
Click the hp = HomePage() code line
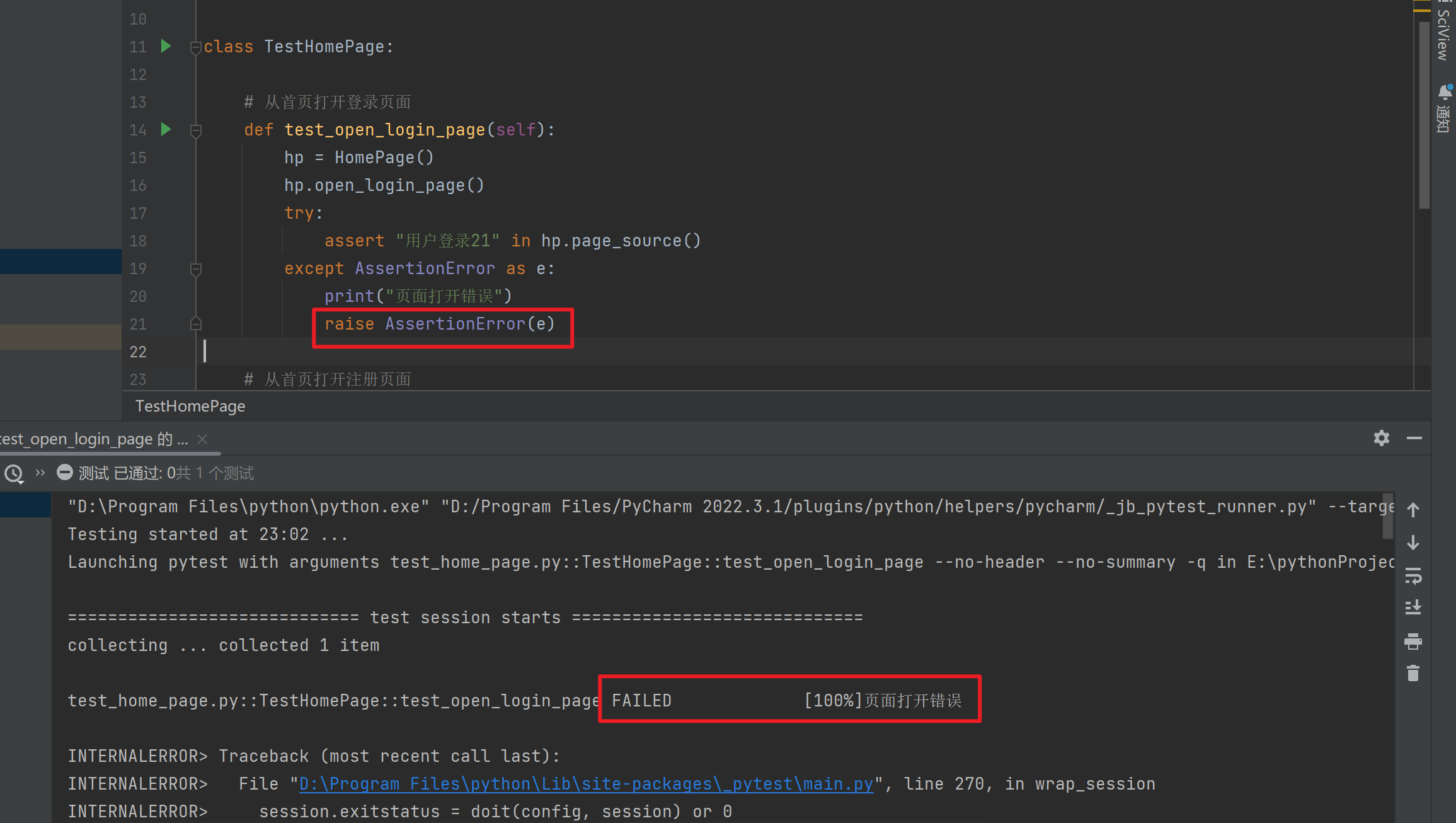point(359,158)
